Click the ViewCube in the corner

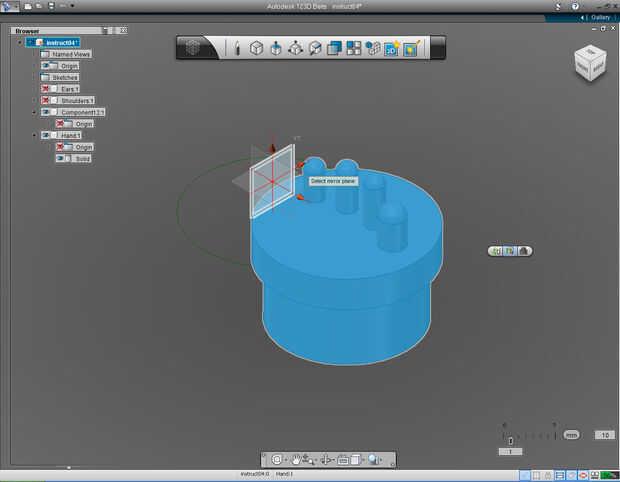590,63
